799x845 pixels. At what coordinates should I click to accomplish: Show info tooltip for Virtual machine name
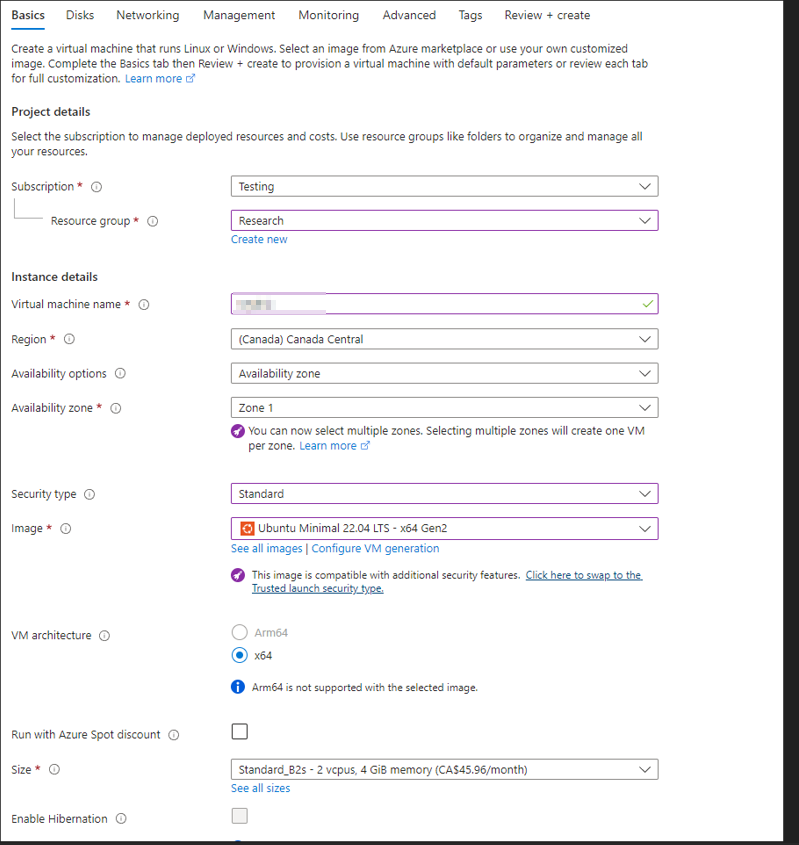coord(144,304)
